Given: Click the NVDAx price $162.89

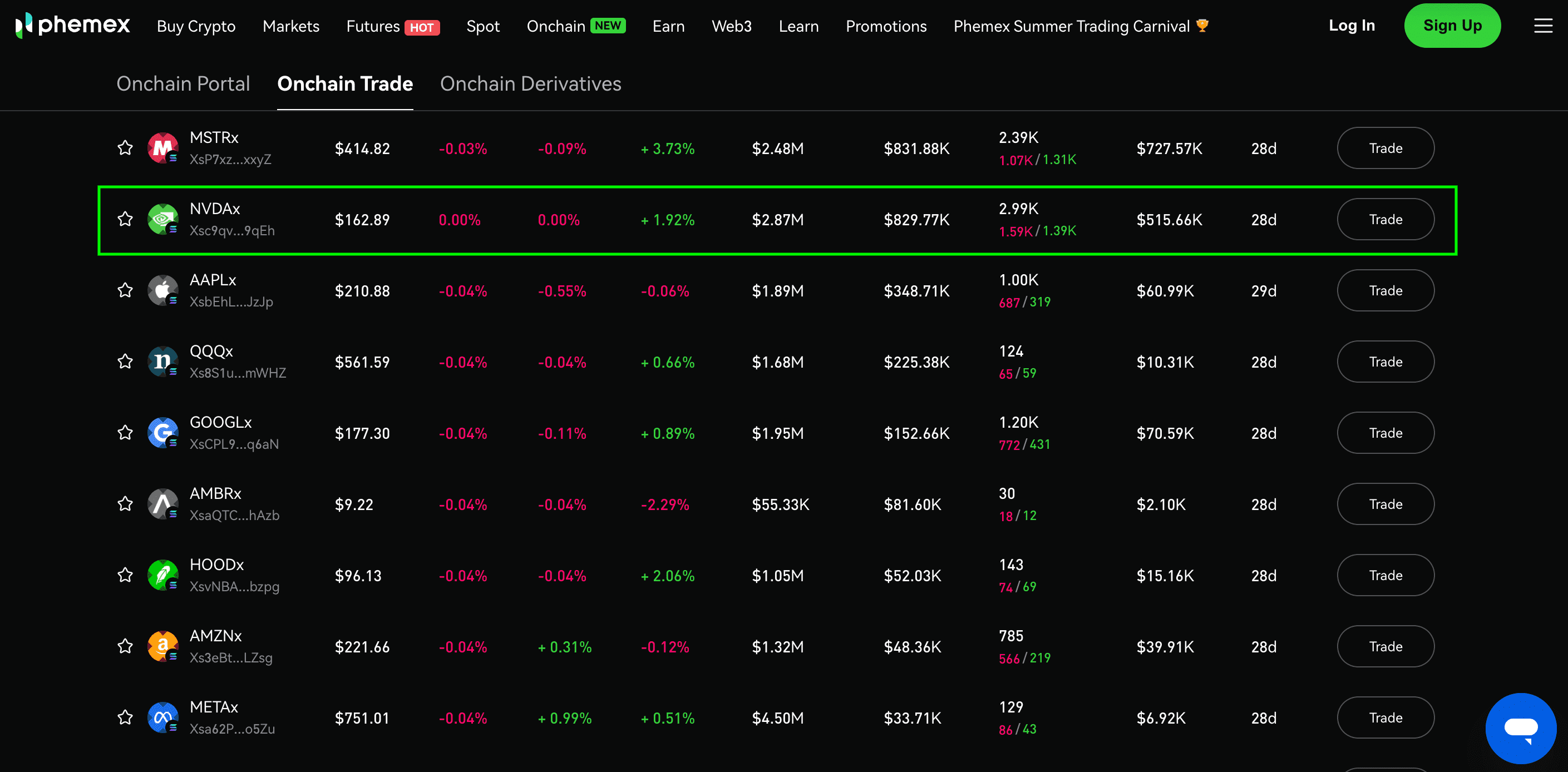Looking at the screenshot, I should tap(362, 220).
